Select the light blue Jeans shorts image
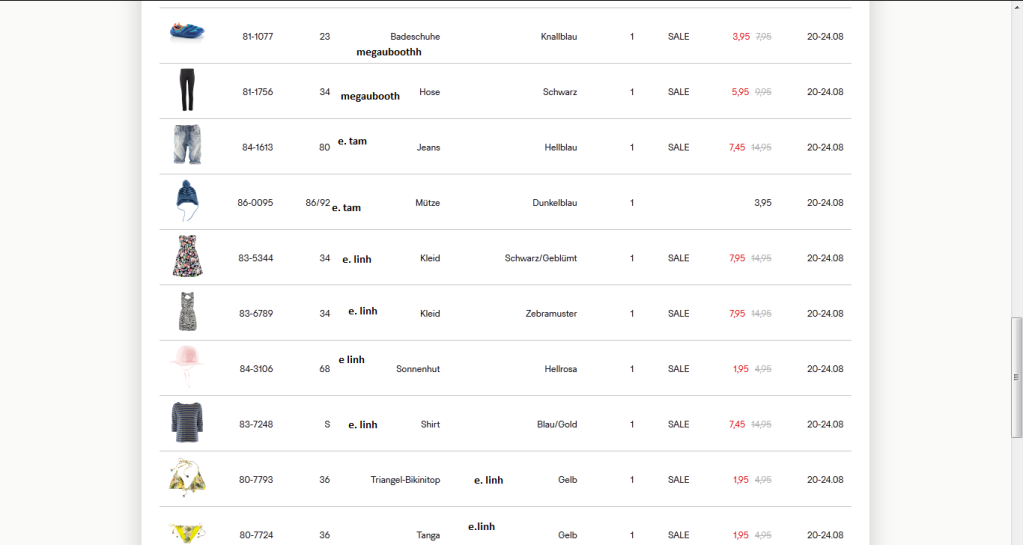This screenshot has height=545, width=1023. (187, 146)
